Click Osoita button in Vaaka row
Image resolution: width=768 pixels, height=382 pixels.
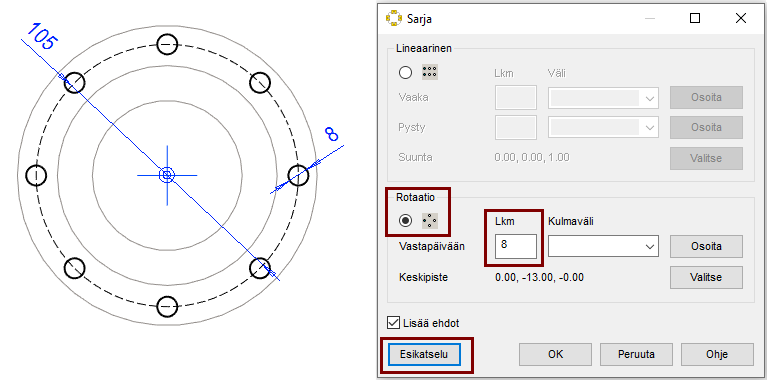click(x=706, y=97)
